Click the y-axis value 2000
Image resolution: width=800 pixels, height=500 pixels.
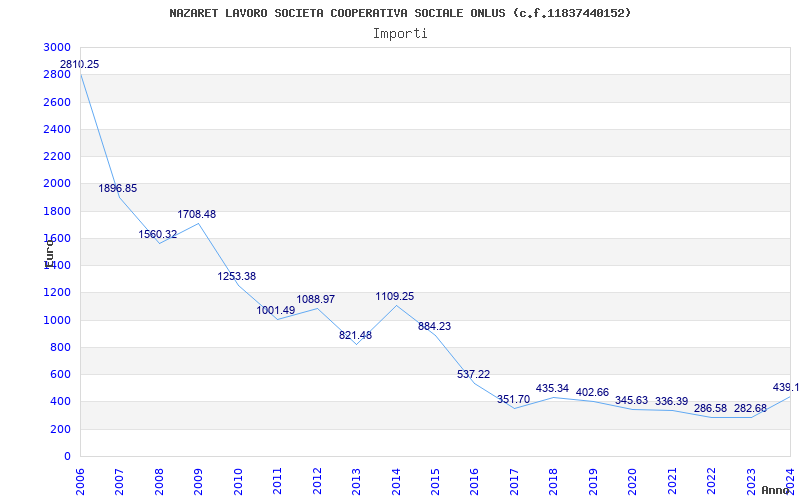click(57, 184)
